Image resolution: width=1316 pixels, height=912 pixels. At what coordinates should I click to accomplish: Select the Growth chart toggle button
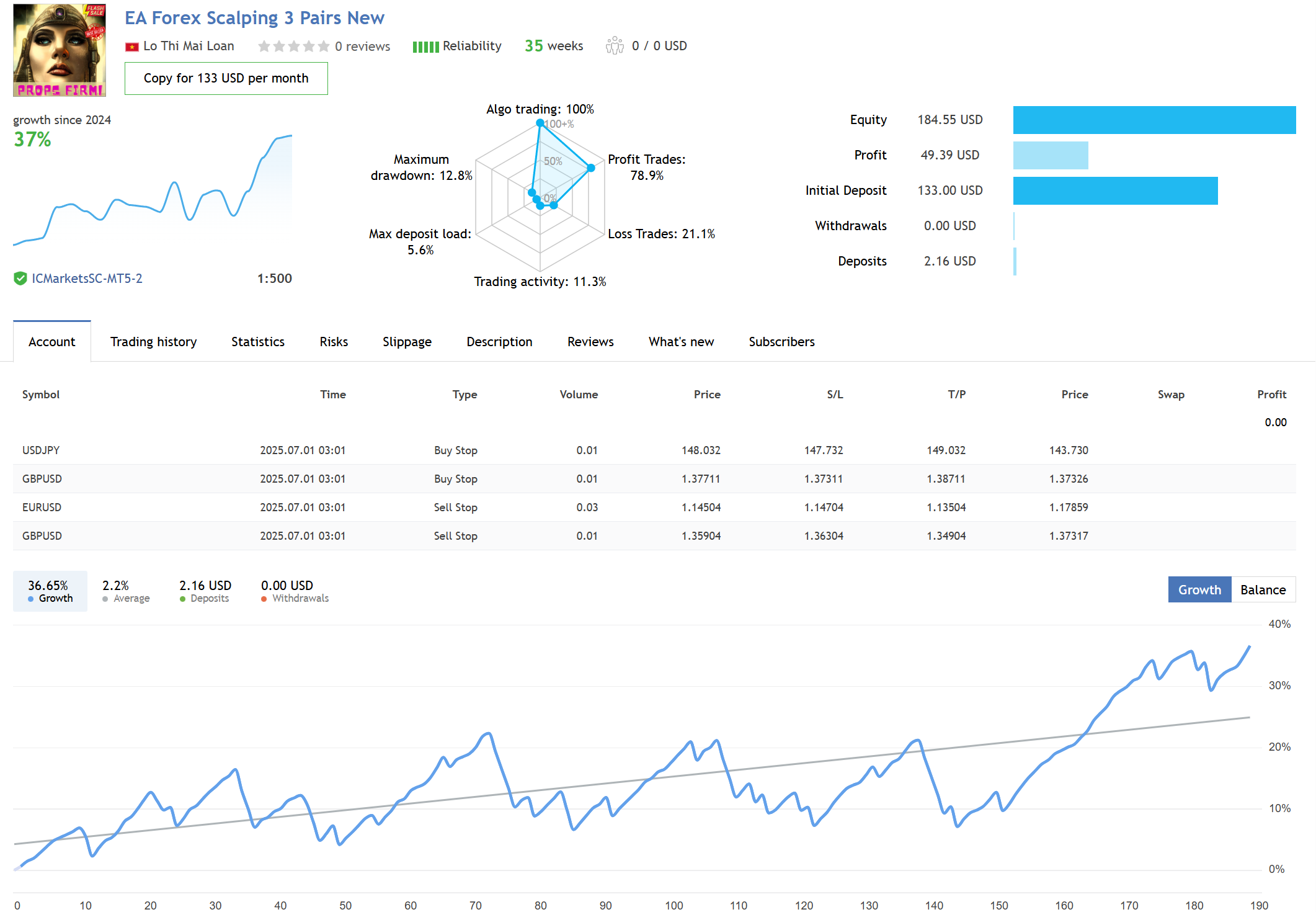(x=1199, y=590)
